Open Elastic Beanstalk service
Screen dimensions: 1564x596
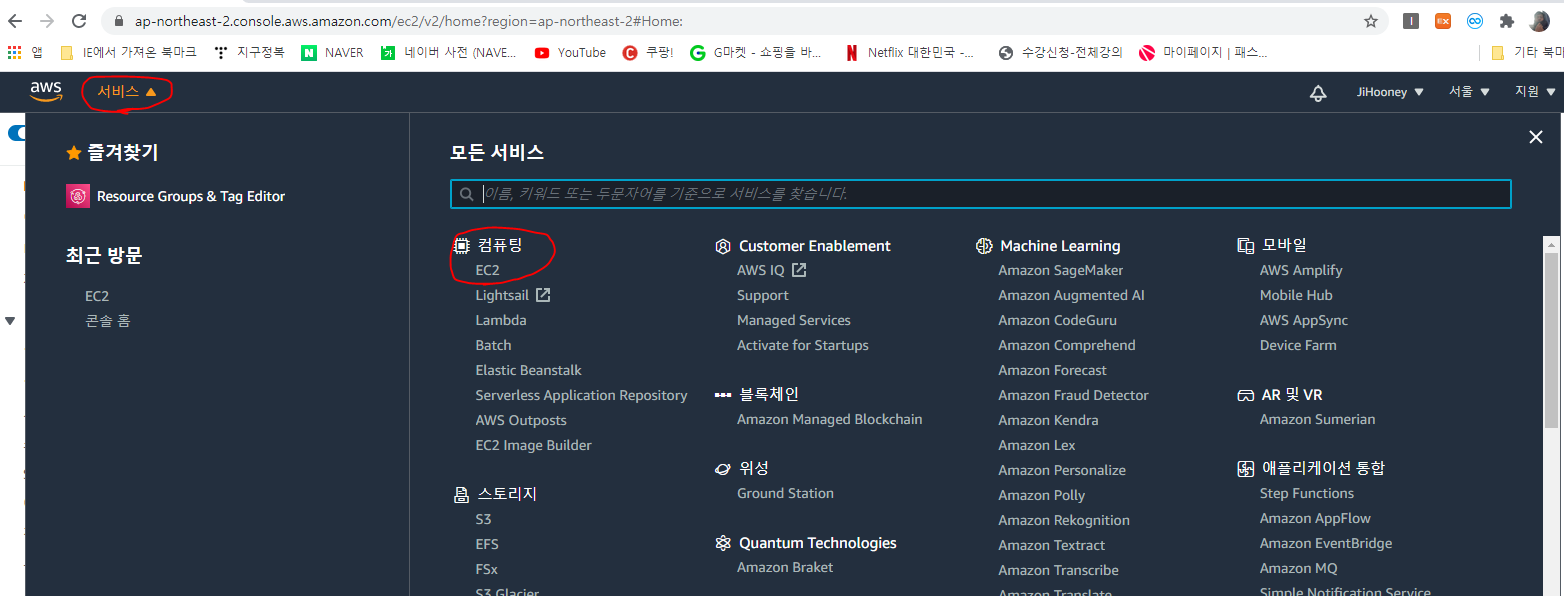pos(528,370)
